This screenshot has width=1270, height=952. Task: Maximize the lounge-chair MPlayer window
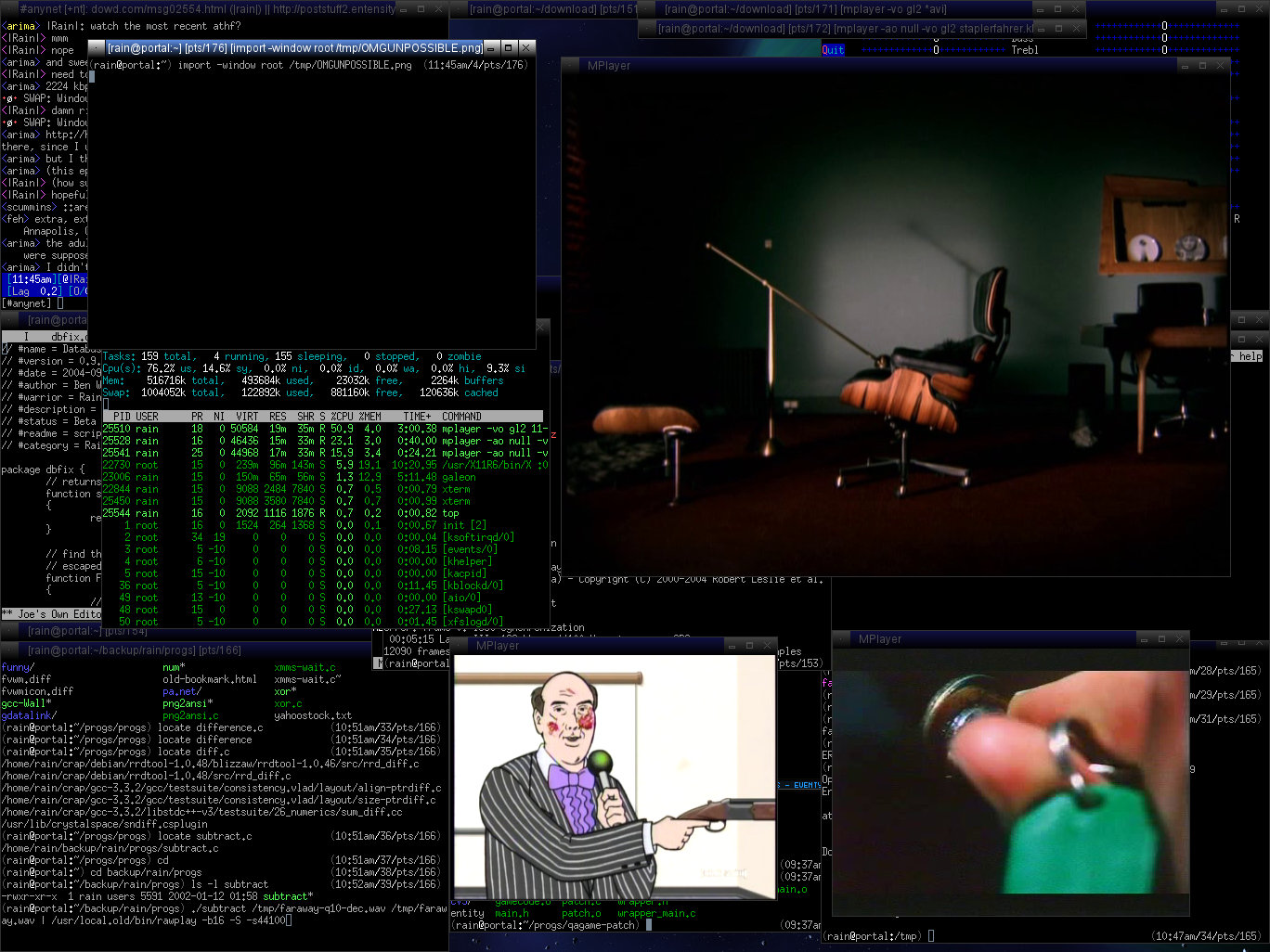(1202, 66)
